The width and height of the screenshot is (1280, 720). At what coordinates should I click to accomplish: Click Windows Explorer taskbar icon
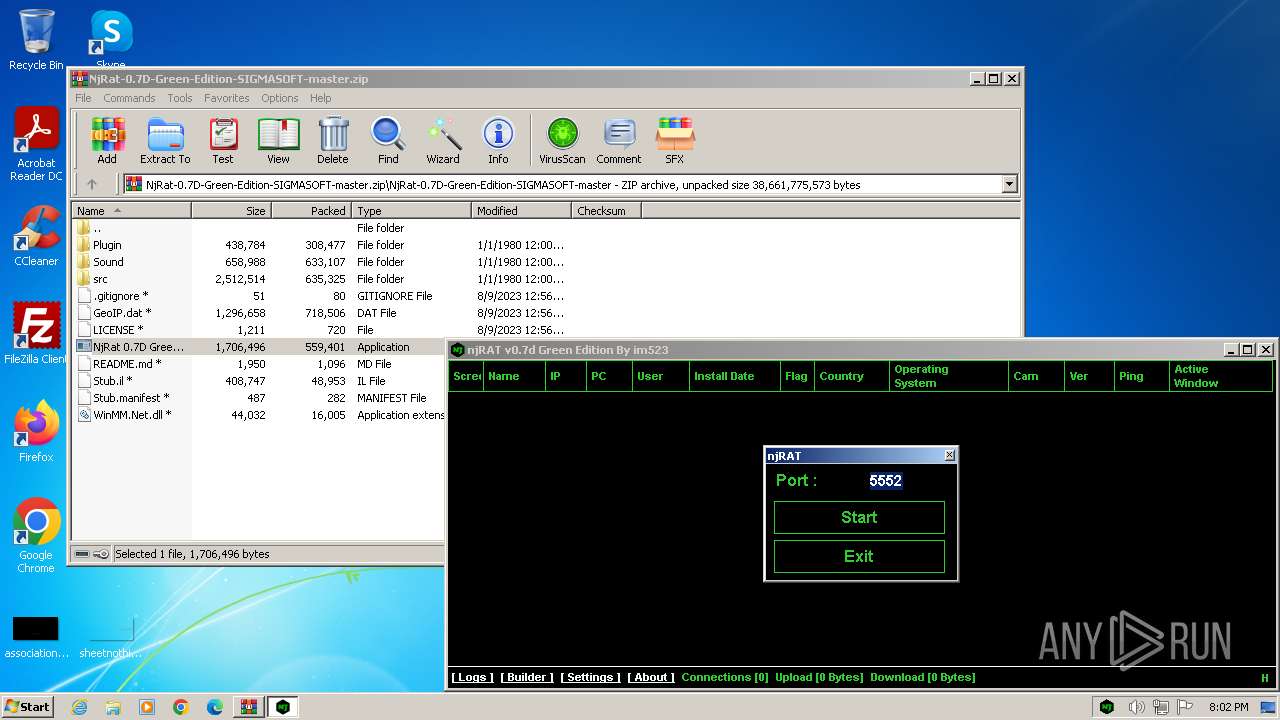[x=113, y=707]
